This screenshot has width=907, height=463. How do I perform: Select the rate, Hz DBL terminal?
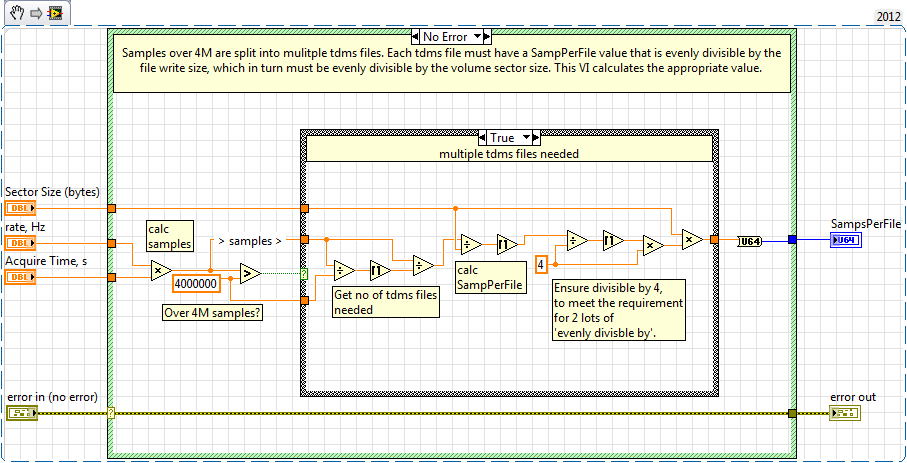[x=20, y=243]
